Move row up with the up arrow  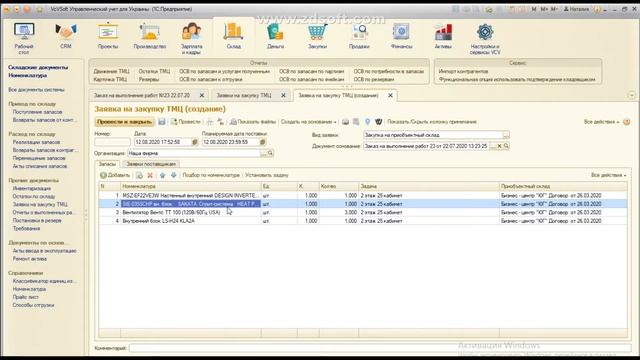coord(162,175)
